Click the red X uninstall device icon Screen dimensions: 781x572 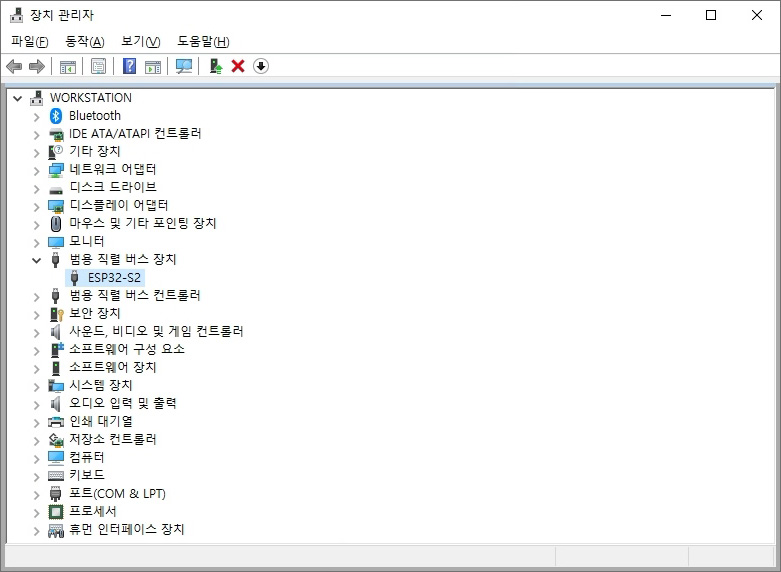tap(238, 66)
